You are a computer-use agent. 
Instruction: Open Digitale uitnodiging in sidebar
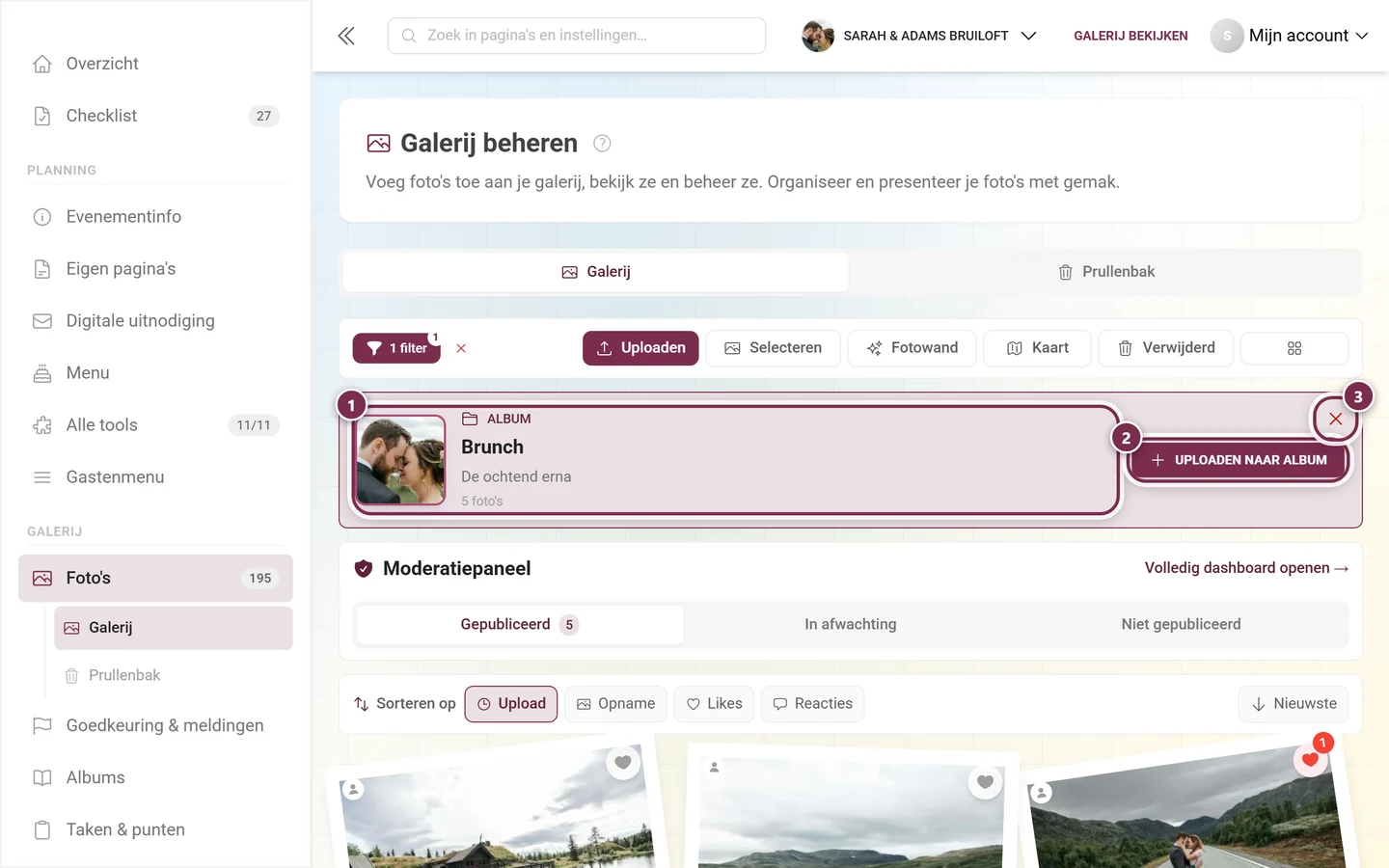pyautogui.click(x=155, y=321)
